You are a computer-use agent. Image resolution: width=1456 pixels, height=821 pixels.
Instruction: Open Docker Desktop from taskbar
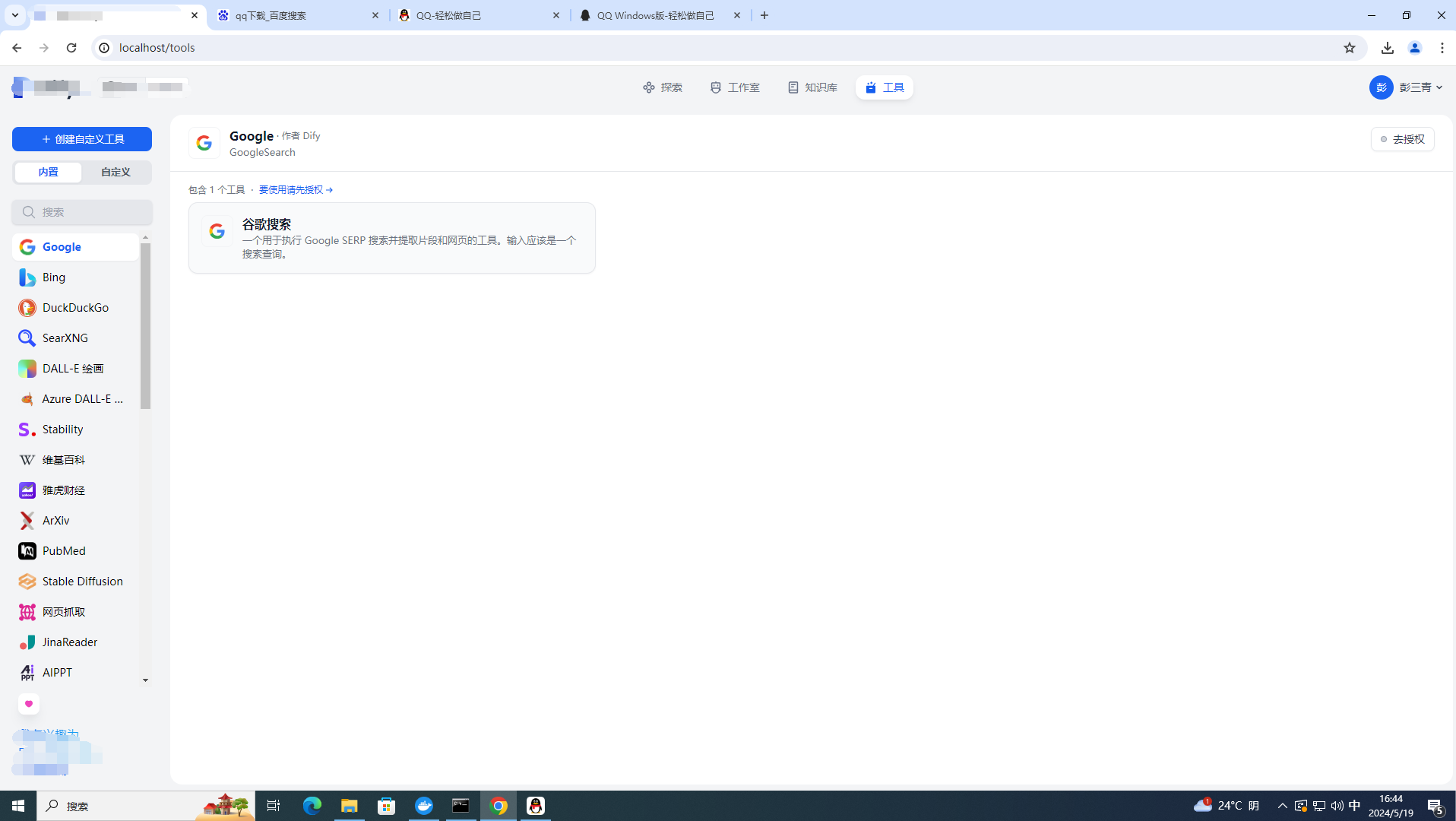click(x=424, y=806)
